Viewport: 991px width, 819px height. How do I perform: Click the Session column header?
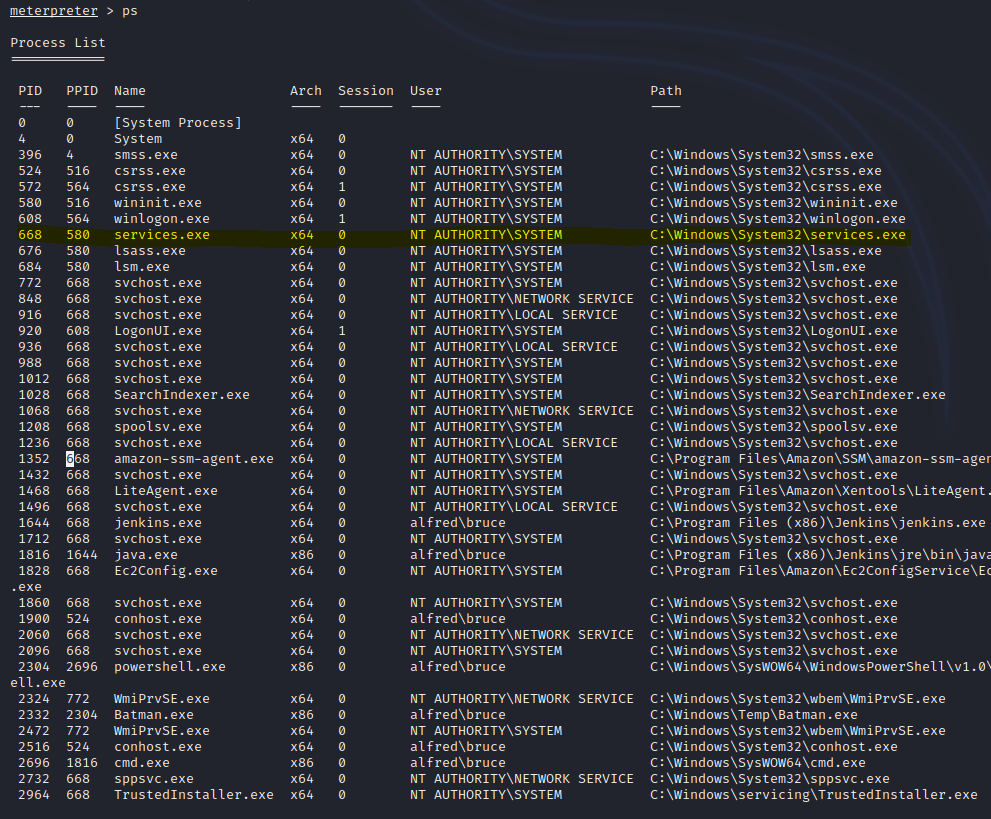[x=366, y=91]
